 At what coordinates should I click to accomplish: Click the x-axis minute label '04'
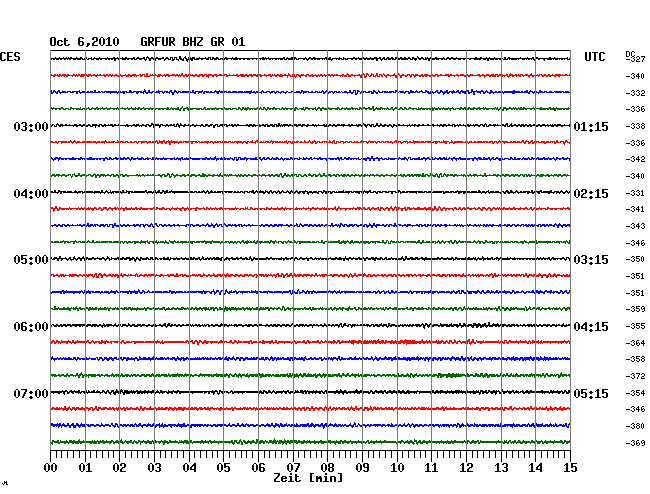[189, 467]
